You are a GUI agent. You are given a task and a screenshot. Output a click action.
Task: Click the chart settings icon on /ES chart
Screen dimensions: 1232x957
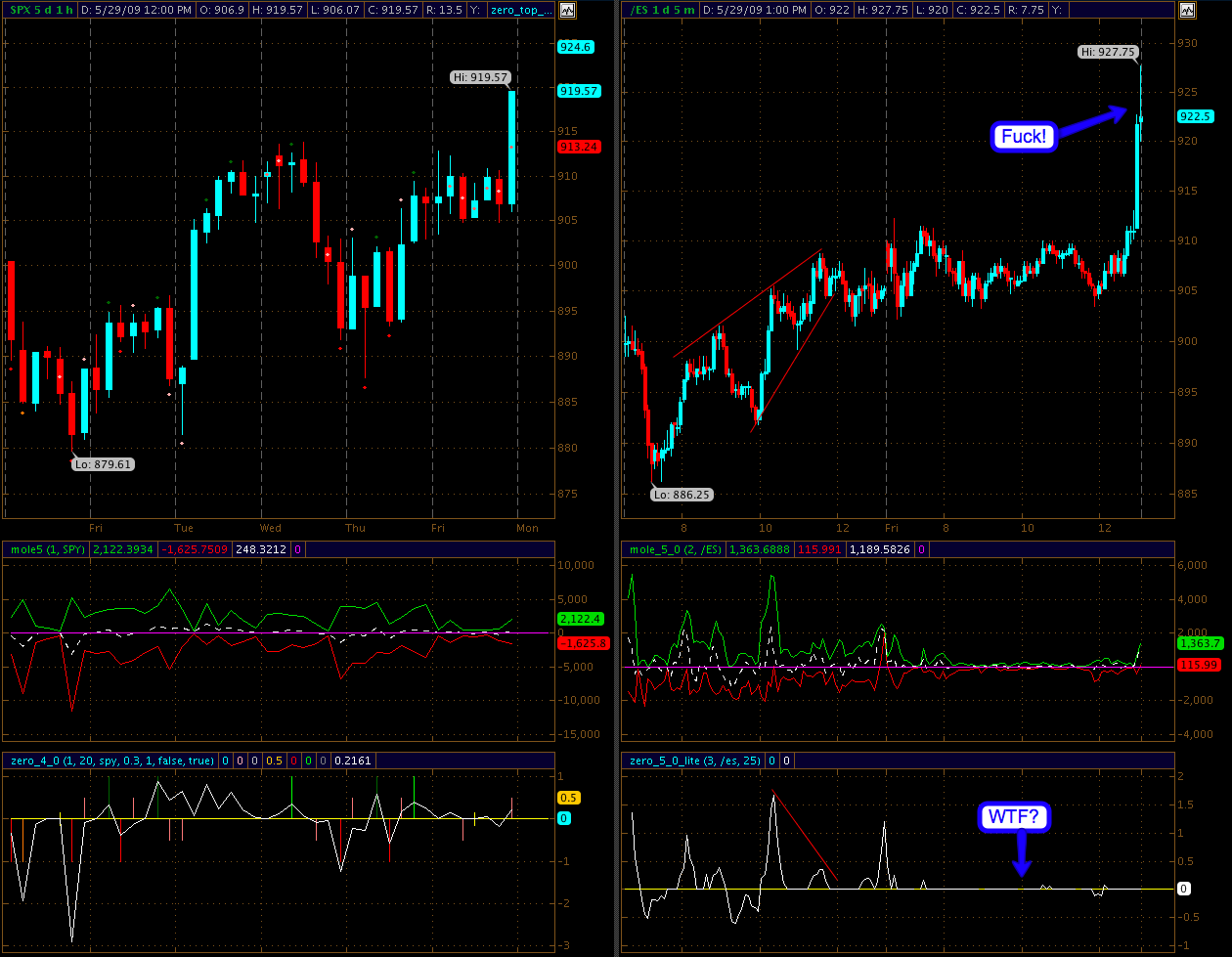1187,10
